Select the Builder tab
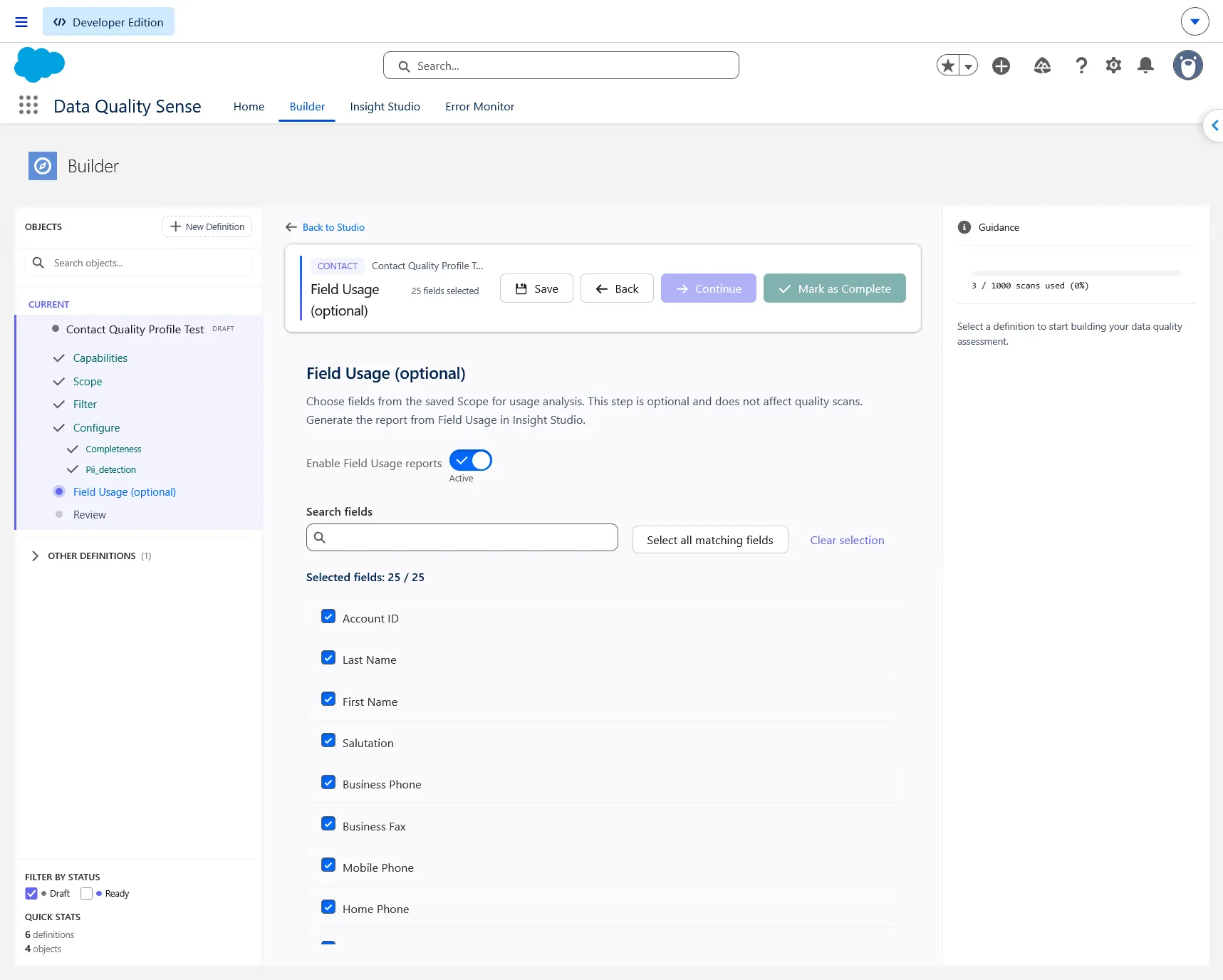Viewport: 1223px width, 980px height. pyautogui.click(x=307, y=106)
